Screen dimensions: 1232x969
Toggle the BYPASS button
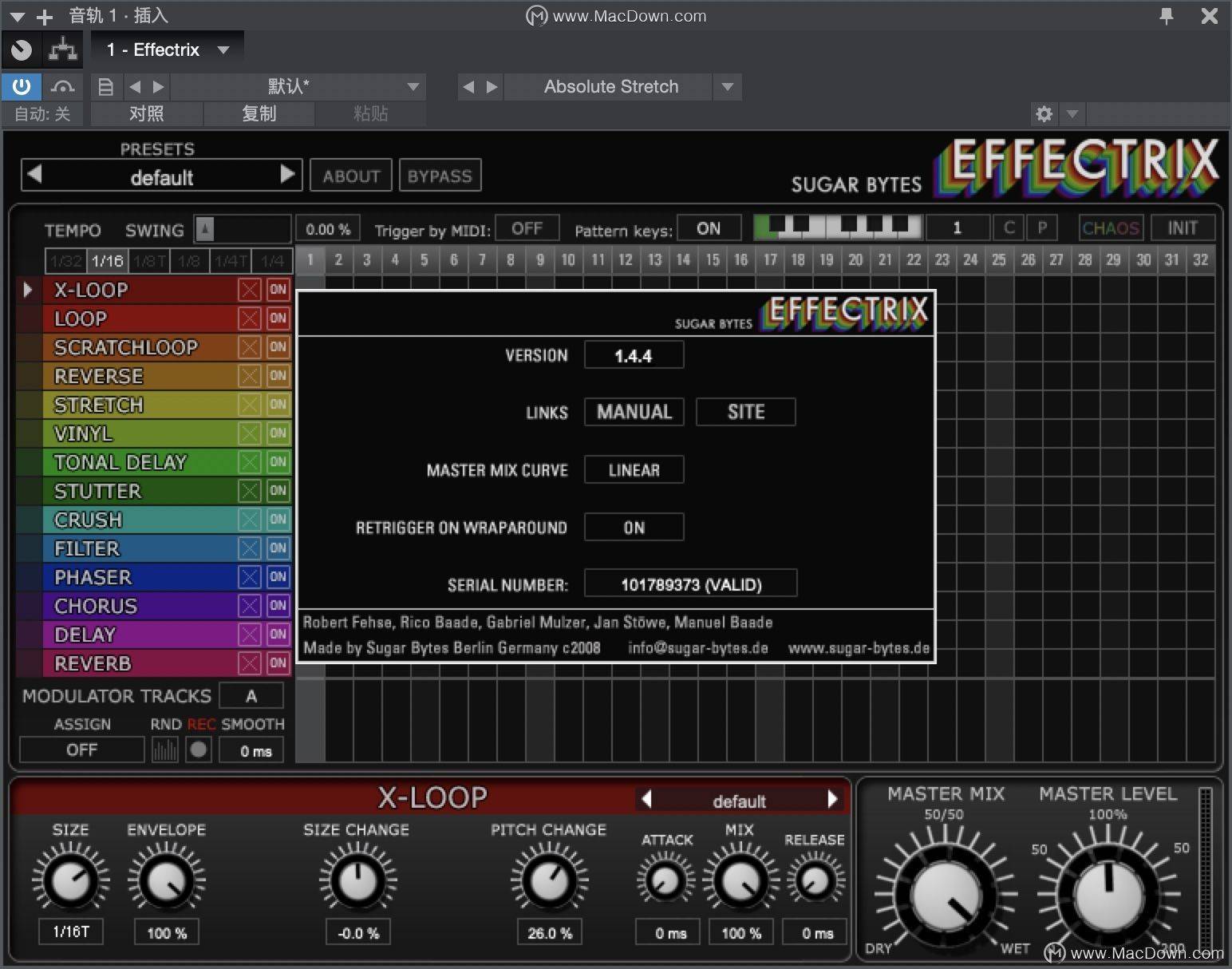(x=440, y=176)
